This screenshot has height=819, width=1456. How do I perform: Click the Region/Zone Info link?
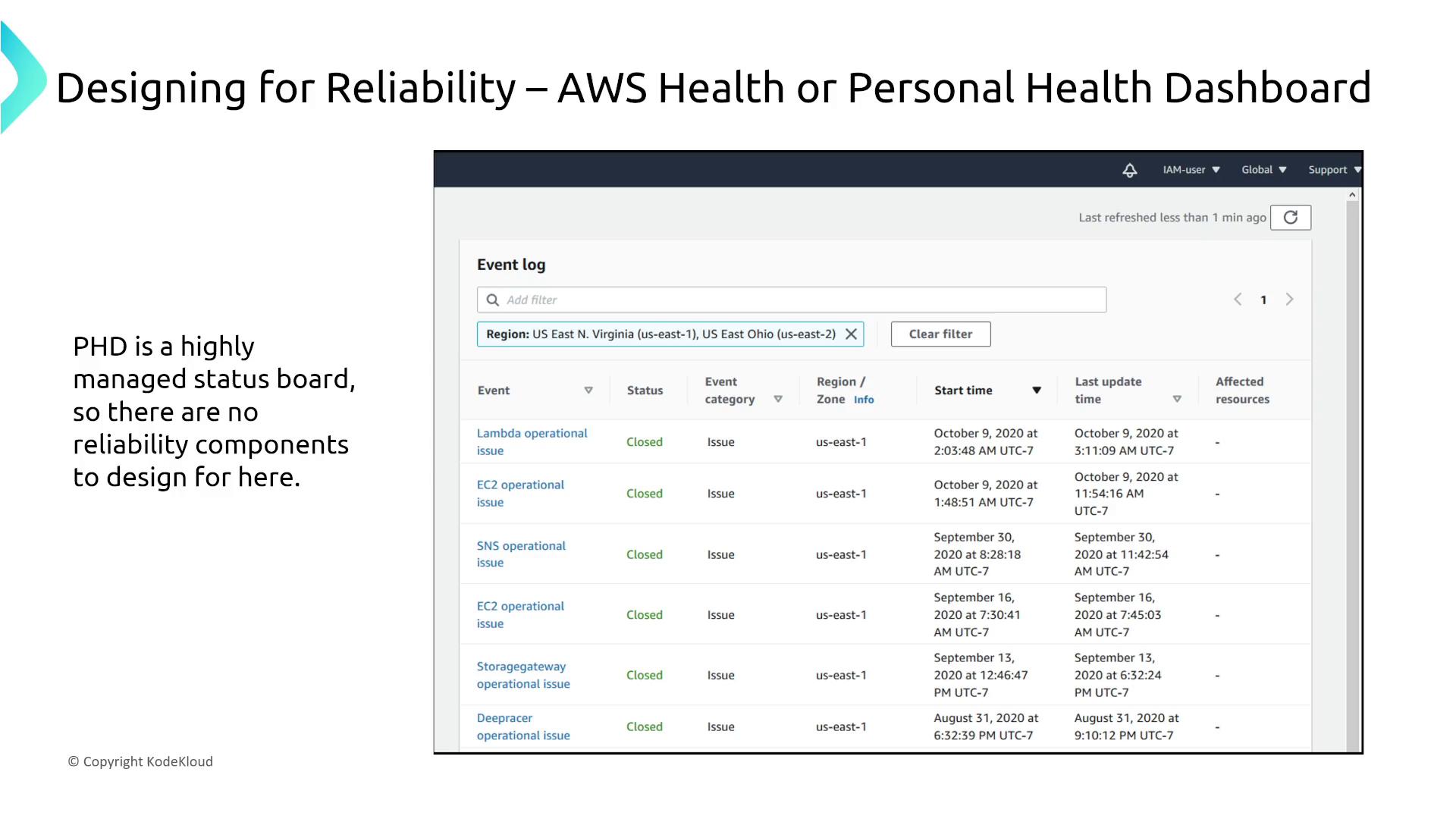pyautogui.click(x=864, y=400)
